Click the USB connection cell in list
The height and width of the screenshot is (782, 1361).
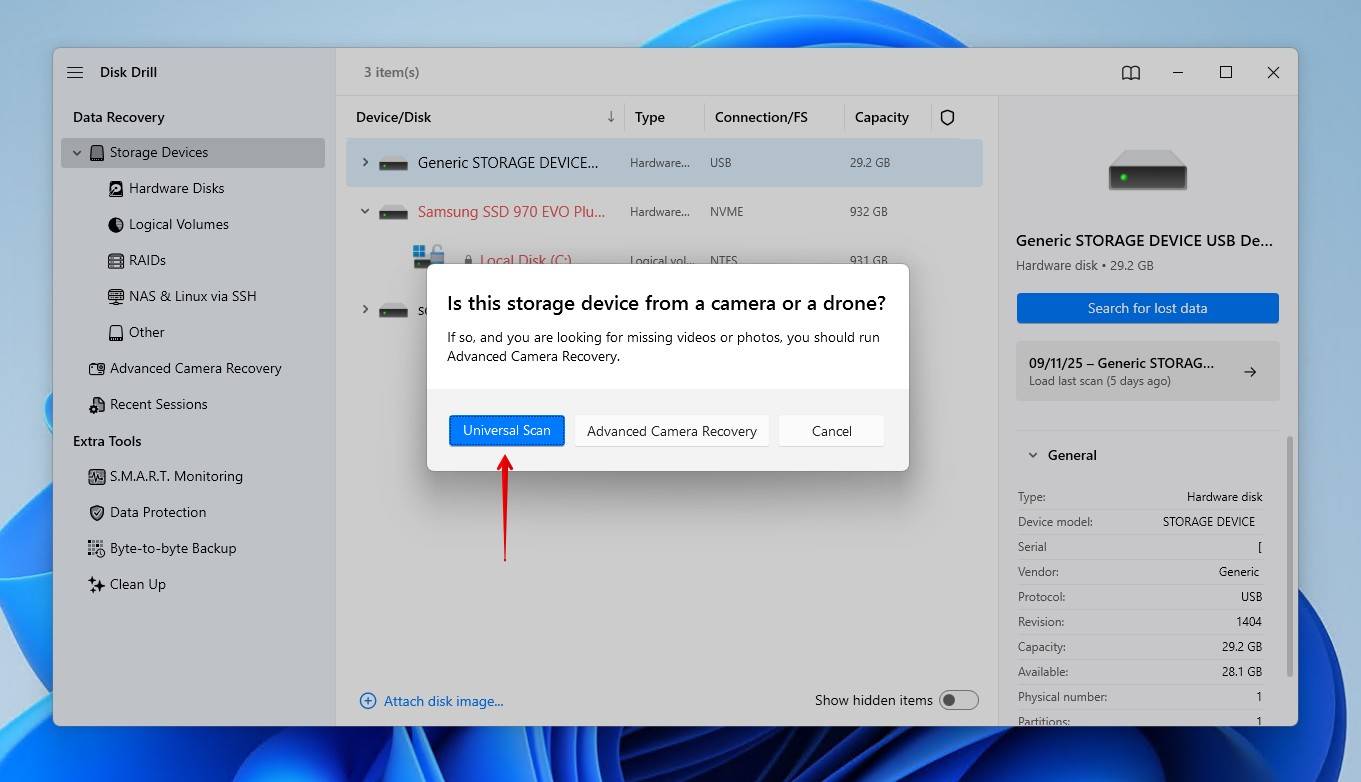pos(720,163)
